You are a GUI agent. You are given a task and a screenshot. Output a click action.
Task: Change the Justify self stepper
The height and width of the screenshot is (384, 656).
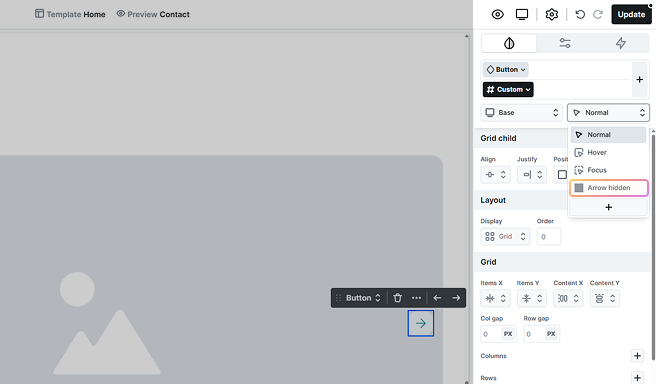532,174
